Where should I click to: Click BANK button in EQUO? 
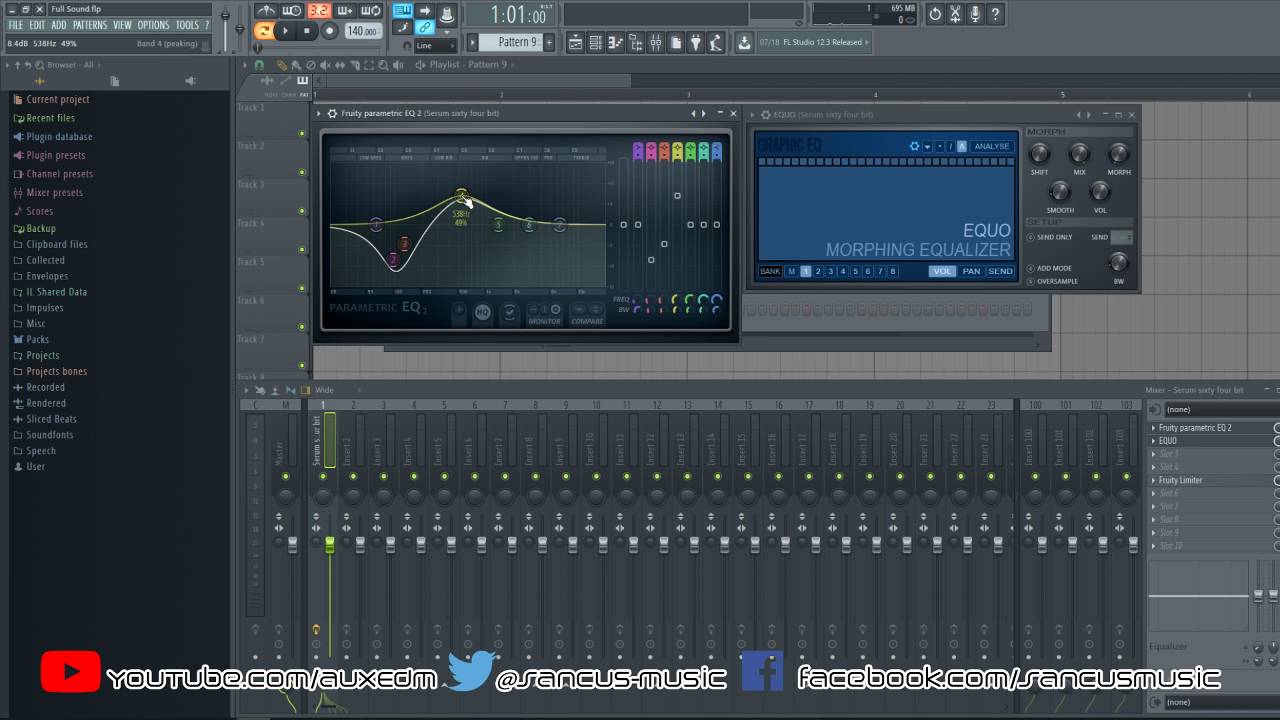click(770, 271)
